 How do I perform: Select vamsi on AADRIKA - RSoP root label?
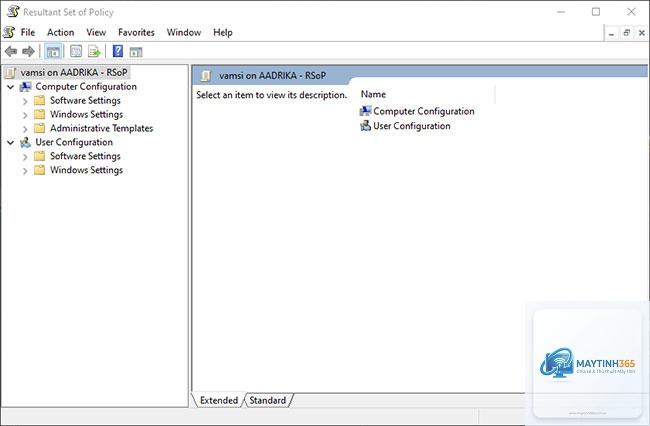point(74,73)
